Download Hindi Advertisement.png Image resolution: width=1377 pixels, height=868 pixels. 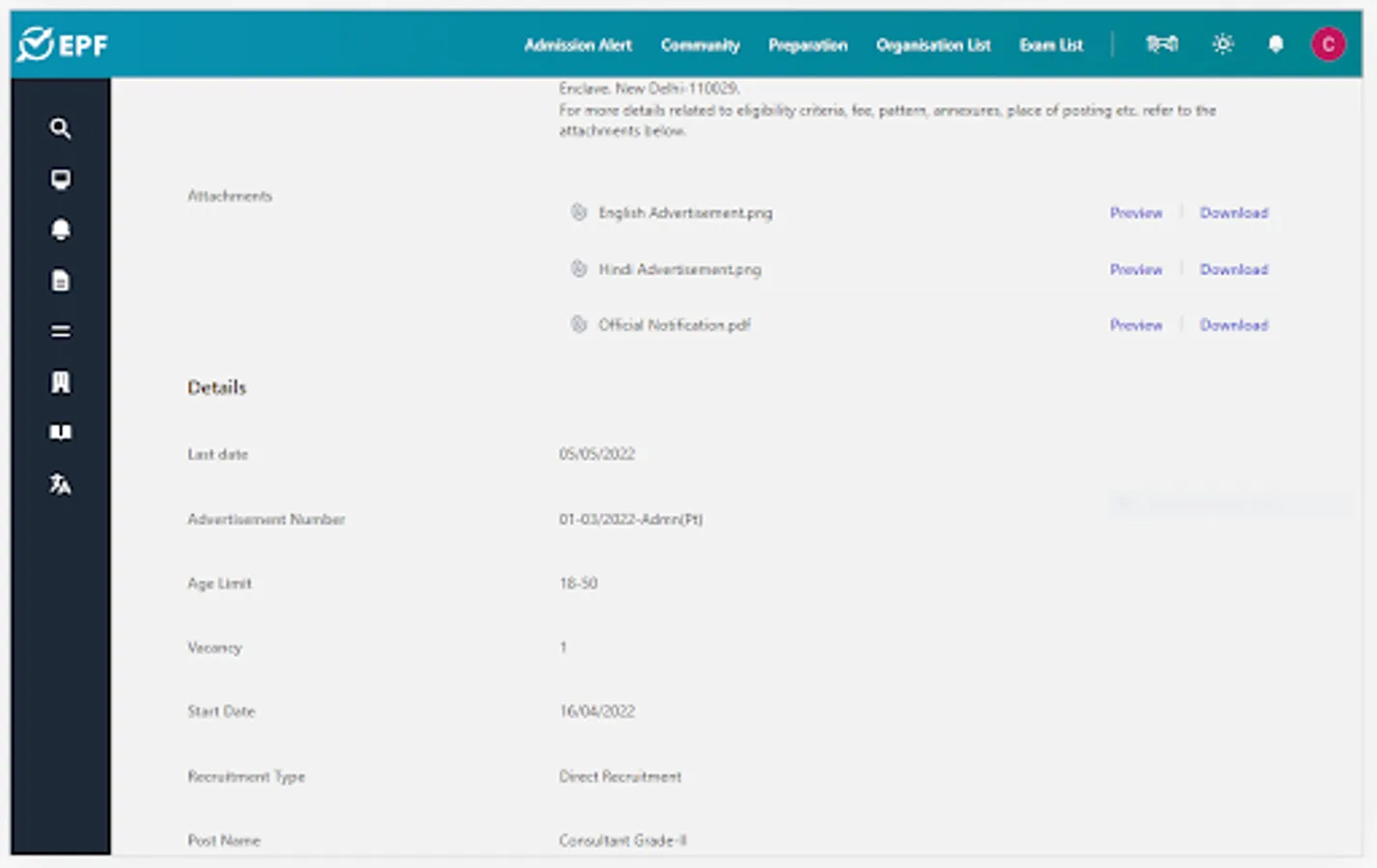1234,269
